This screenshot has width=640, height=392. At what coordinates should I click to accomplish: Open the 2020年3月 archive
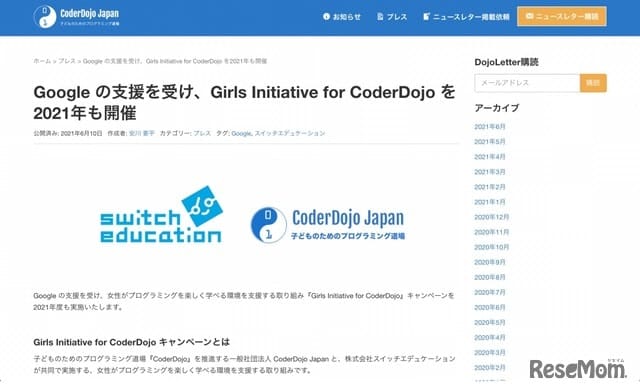coord(490,353)
